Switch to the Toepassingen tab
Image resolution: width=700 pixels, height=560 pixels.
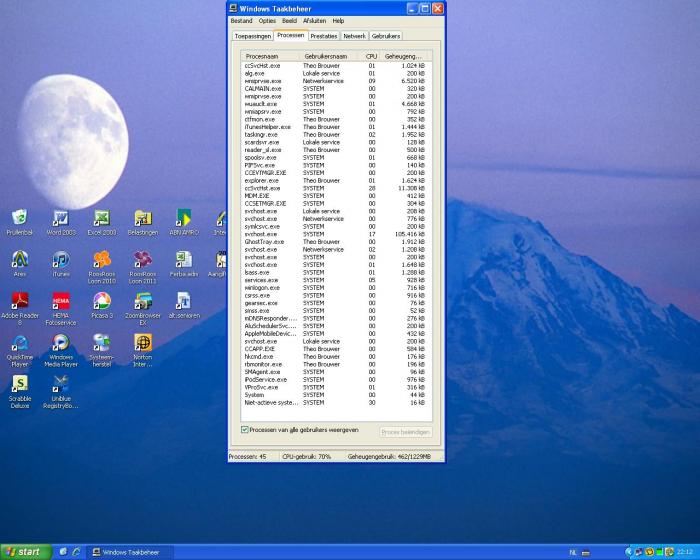253,35
